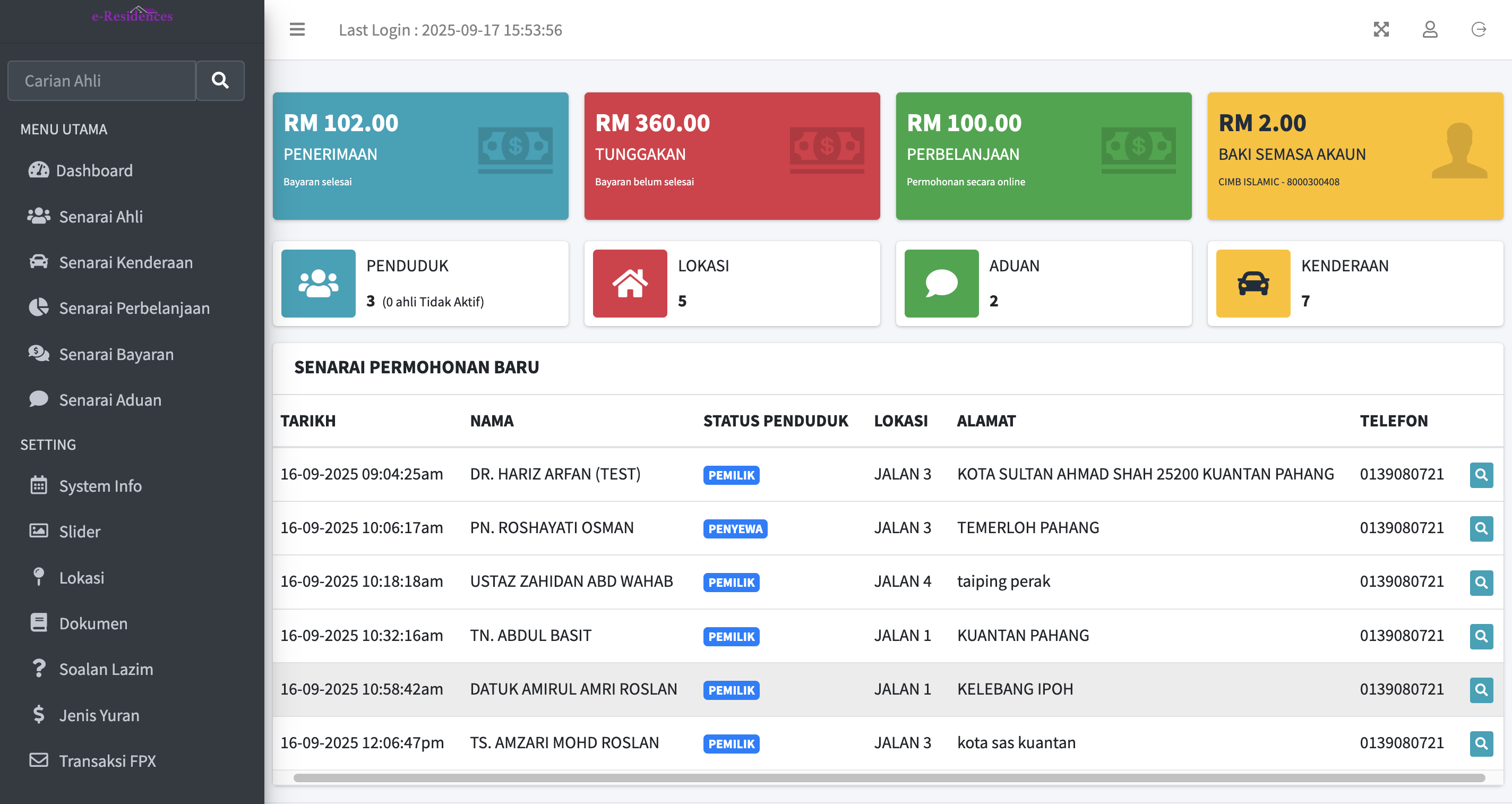Image resolution: width=1512 pixels, height=804 pixels.
Task: Log out via the logout arrow icon
Action: [1479, 29]
